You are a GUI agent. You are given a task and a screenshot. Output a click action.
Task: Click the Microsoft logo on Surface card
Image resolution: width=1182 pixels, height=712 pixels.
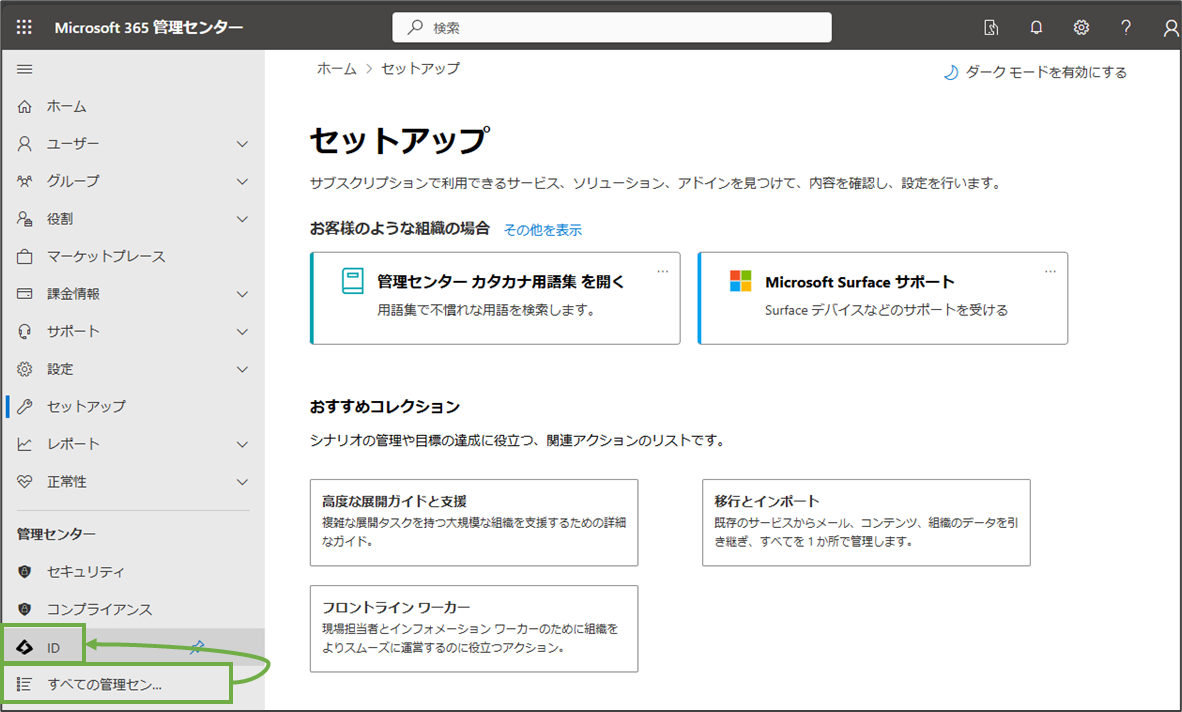[740, 281]
